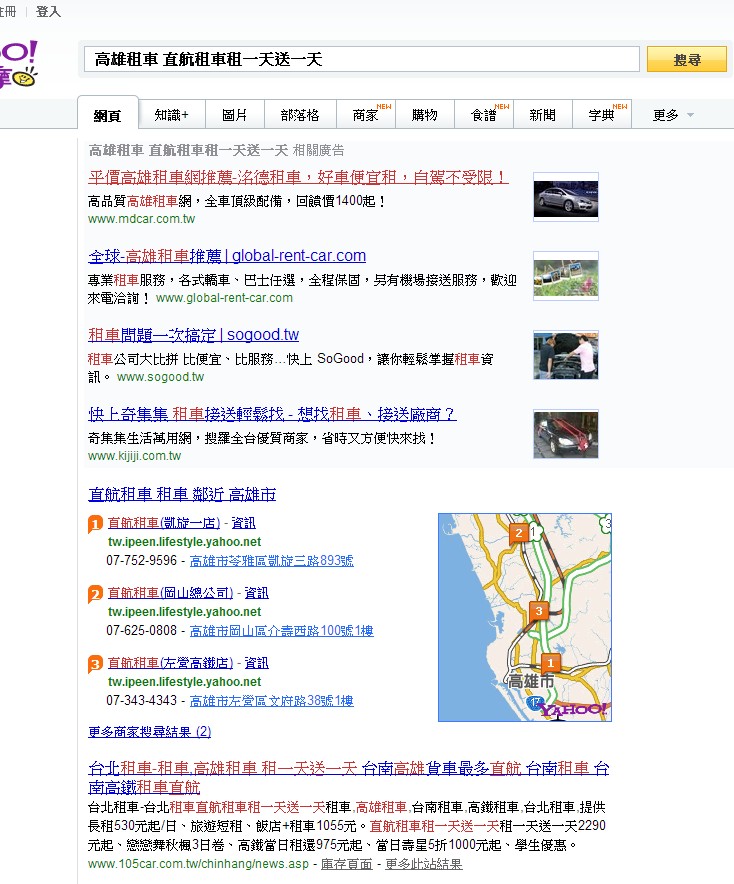Select map pin 2 on the map
The height and width of the screenshot is (884, 734).
pyautogui.click(x=518, y=532)
